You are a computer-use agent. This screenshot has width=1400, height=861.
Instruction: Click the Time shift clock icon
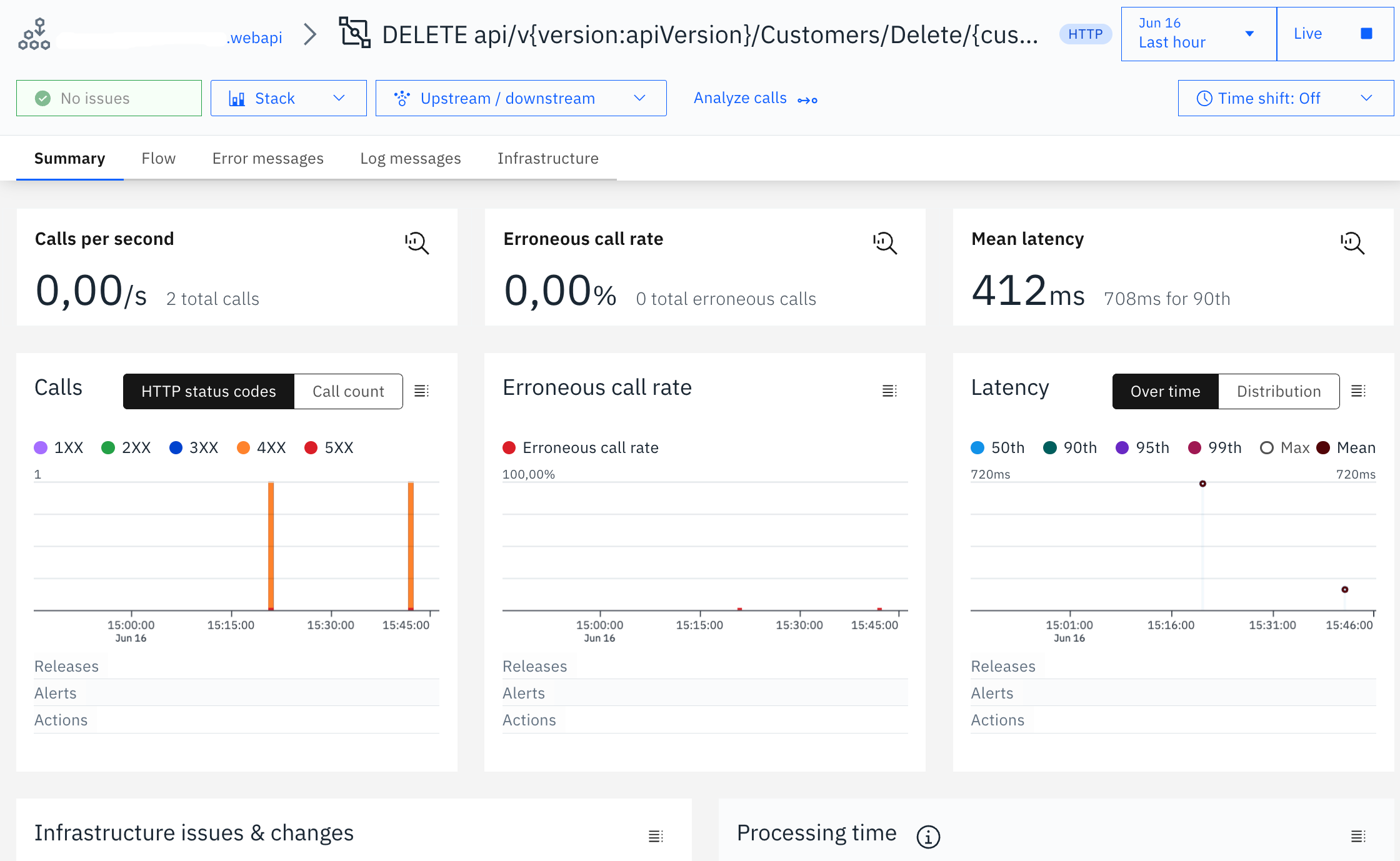coord(1204,99)
